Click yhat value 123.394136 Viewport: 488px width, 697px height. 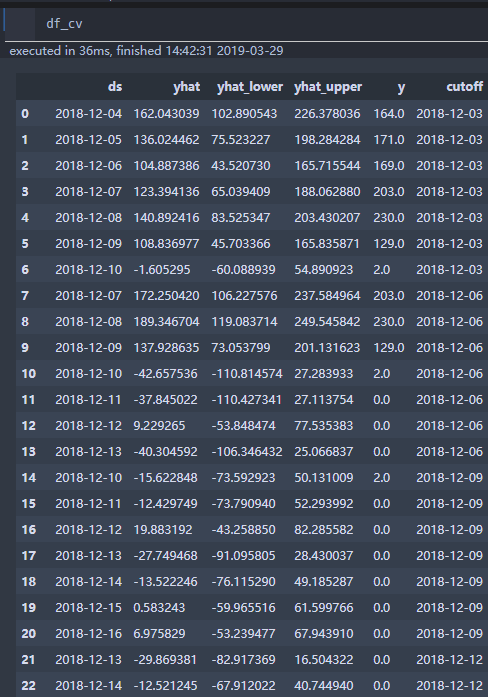tap(166, 192)
